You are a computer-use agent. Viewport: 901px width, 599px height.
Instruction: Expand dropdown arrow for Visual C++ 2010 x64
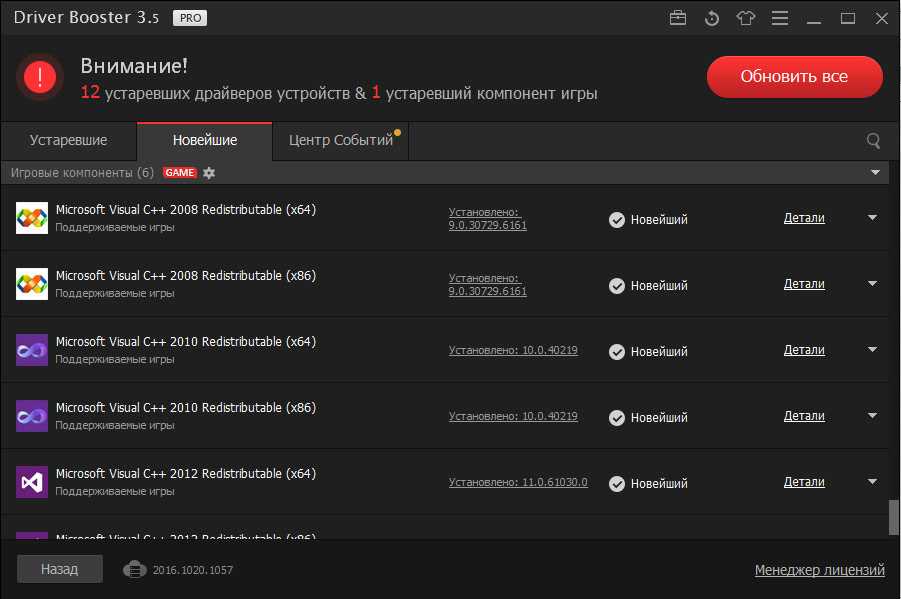pyautogui.click(x=872, y=350)
